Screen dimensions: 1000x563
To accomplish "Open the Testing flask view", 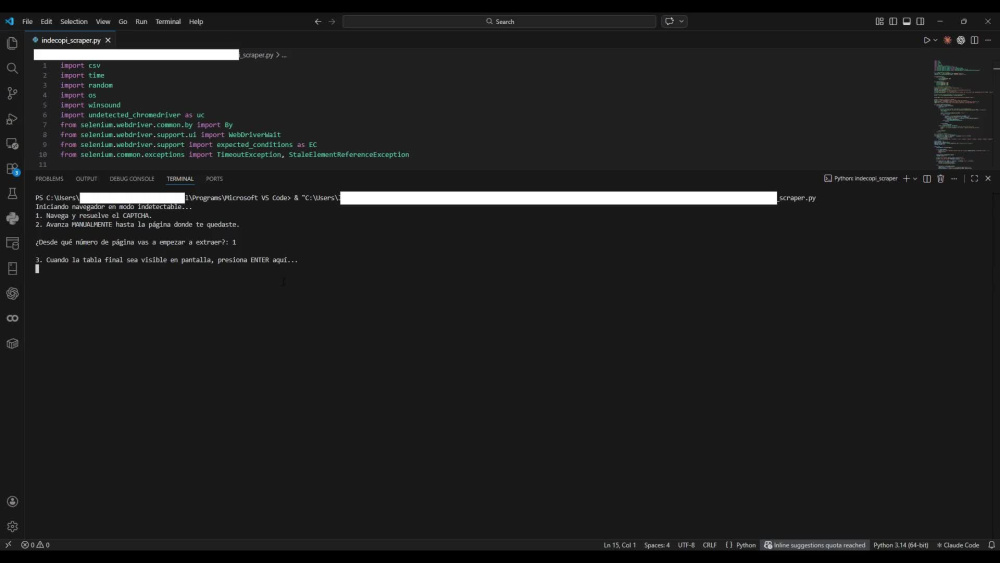I will tap(12, 193).
